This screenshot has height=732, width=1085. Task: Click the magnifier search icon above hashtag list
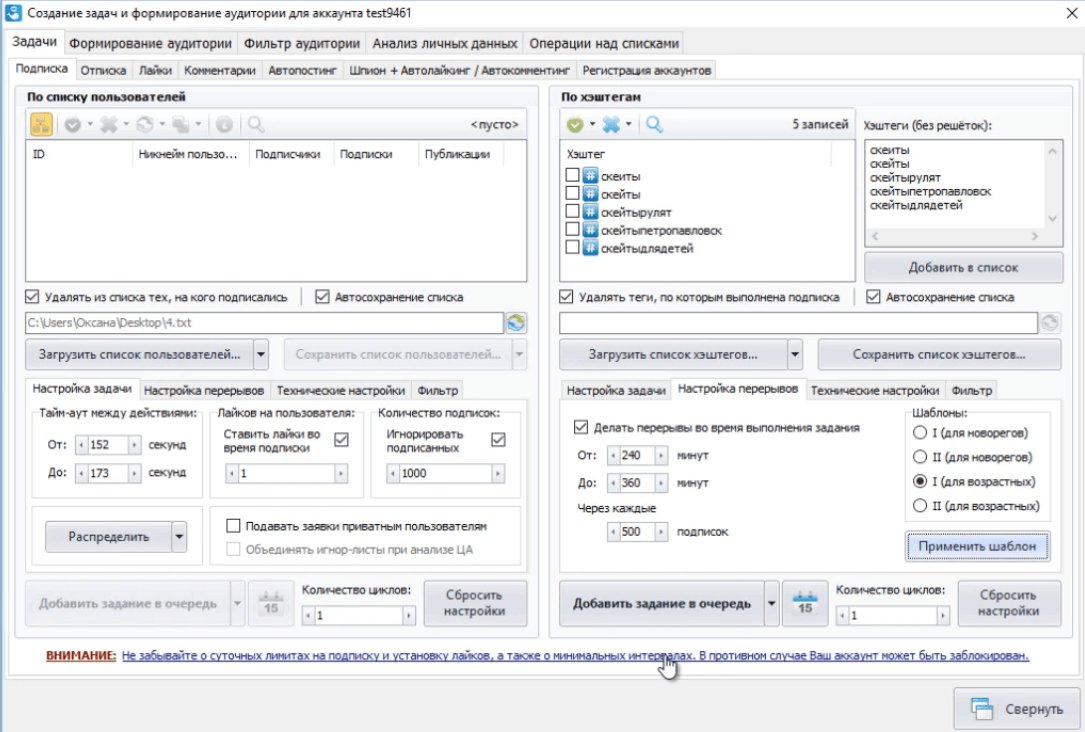tap(654, 124)
